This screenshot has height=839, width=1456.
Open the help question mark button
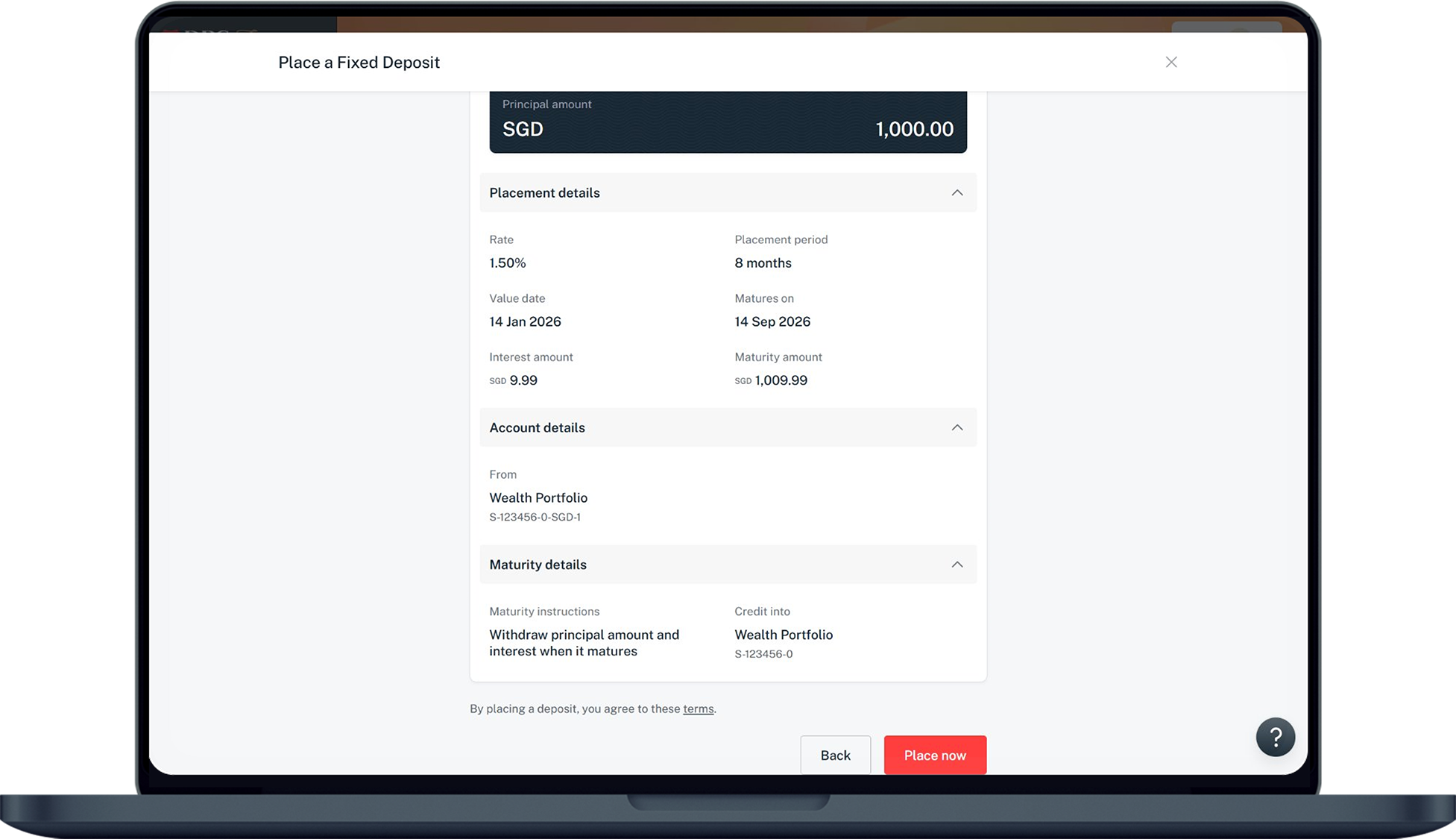pyautogui.click(x=1275, y=737)
